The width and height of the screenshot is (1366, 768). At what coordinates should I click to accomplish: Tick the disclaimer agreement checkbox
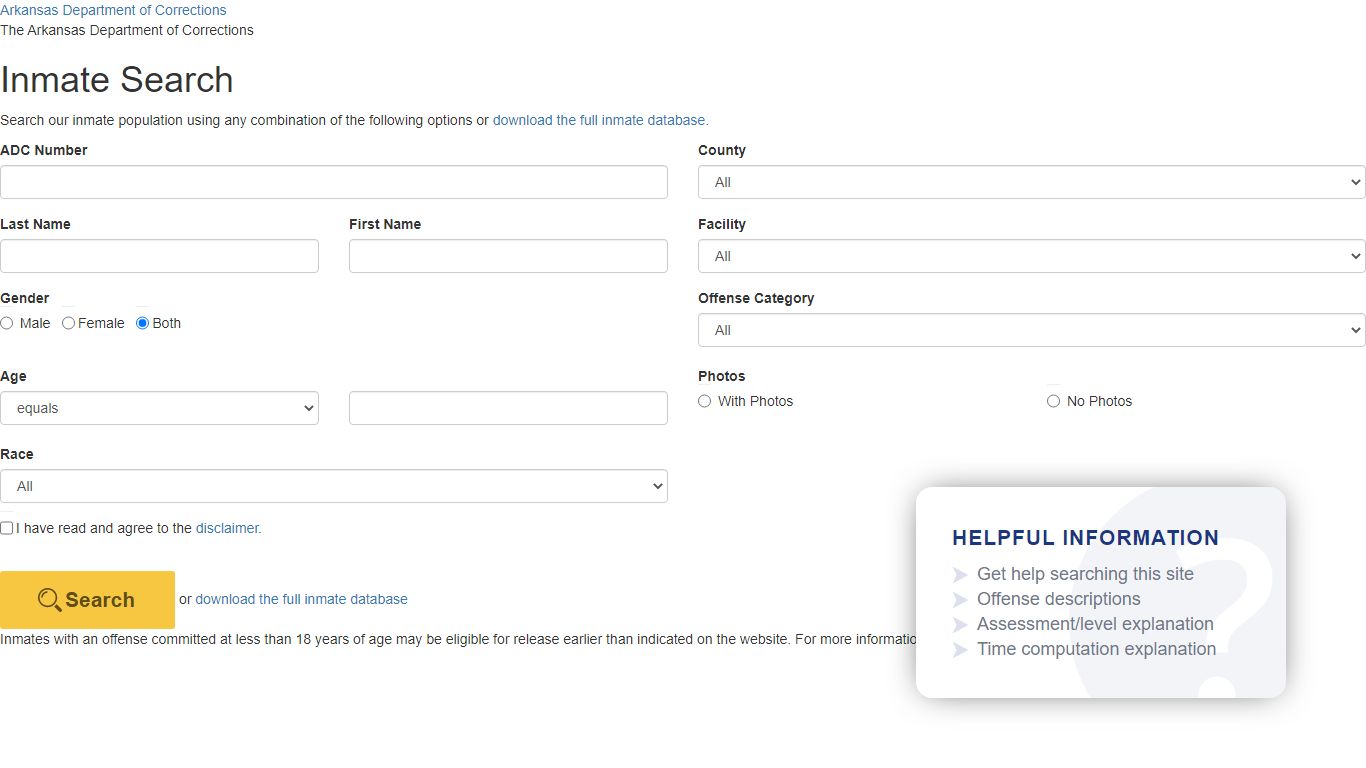7,528
